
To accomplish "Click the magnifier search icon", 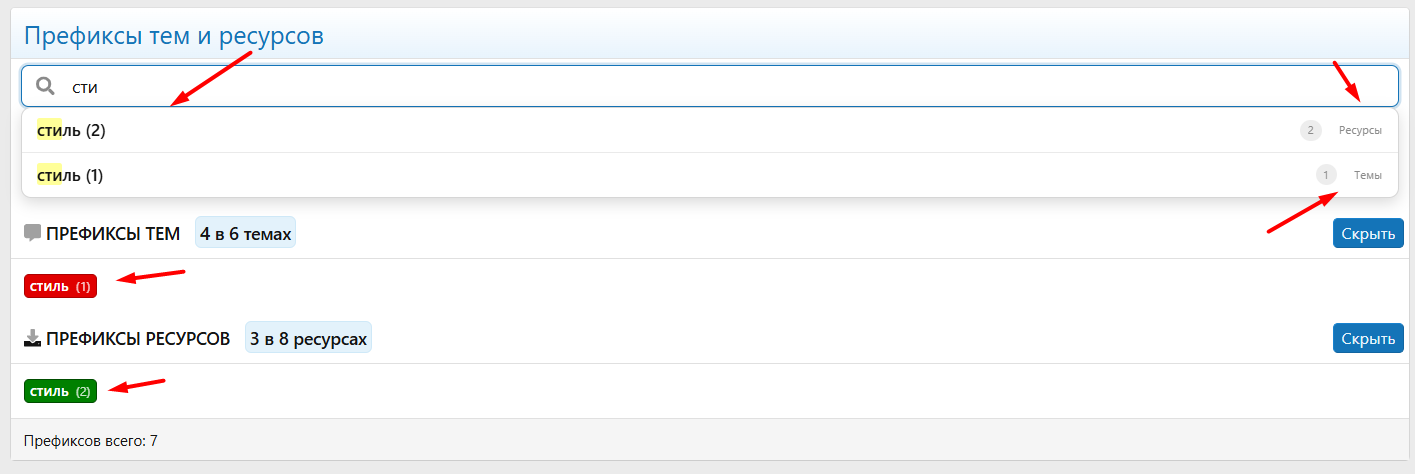I will 45,87.
